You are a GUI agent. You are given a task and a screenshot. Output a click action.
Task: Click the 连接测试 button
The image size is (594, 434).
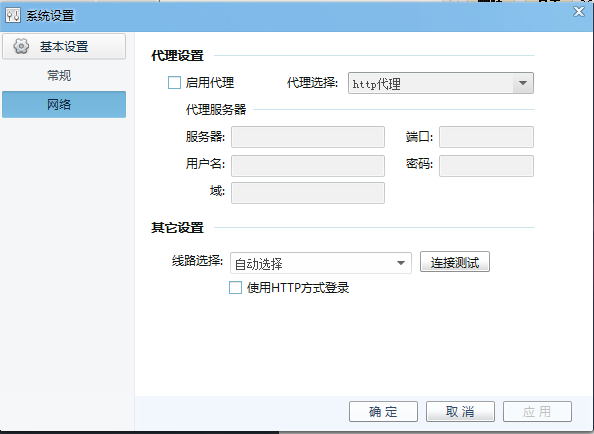(x=455, y=262)
